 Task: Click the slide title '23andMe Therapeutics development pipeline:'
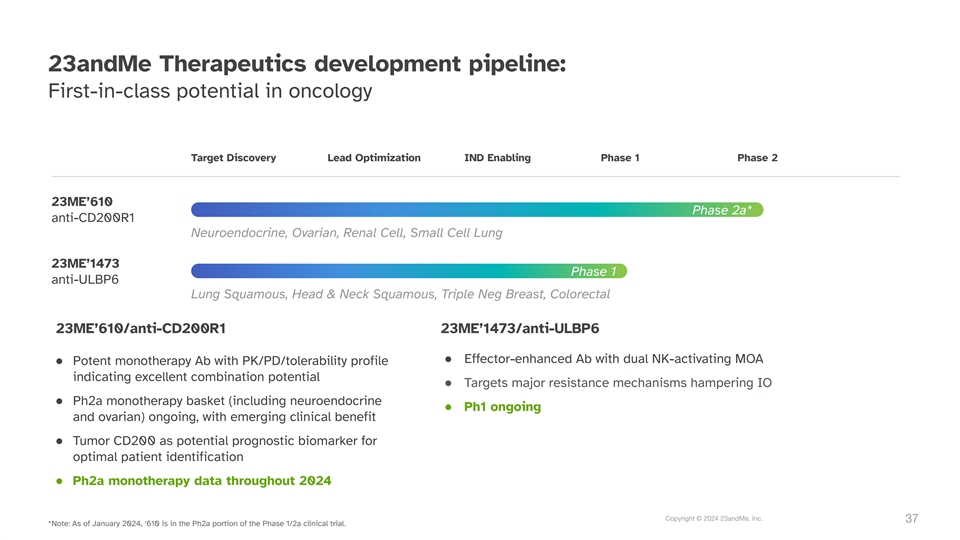point(307,64)
